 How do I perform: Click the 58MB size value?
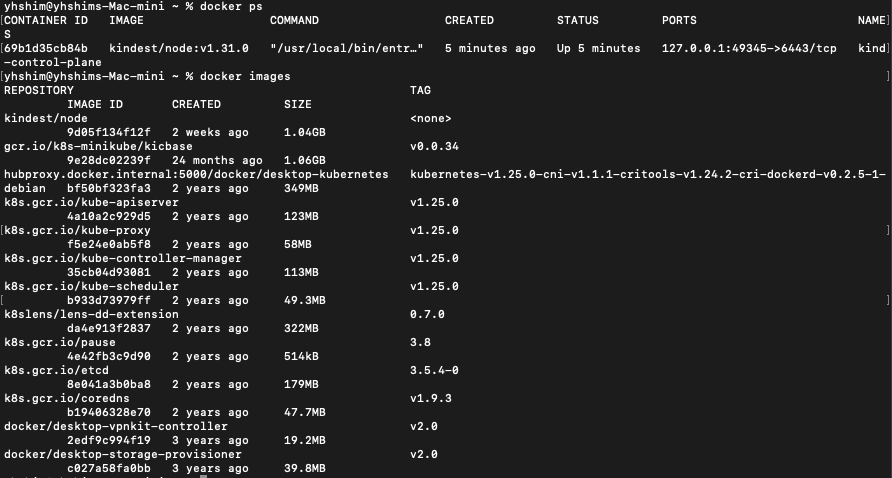coord(298,244)
